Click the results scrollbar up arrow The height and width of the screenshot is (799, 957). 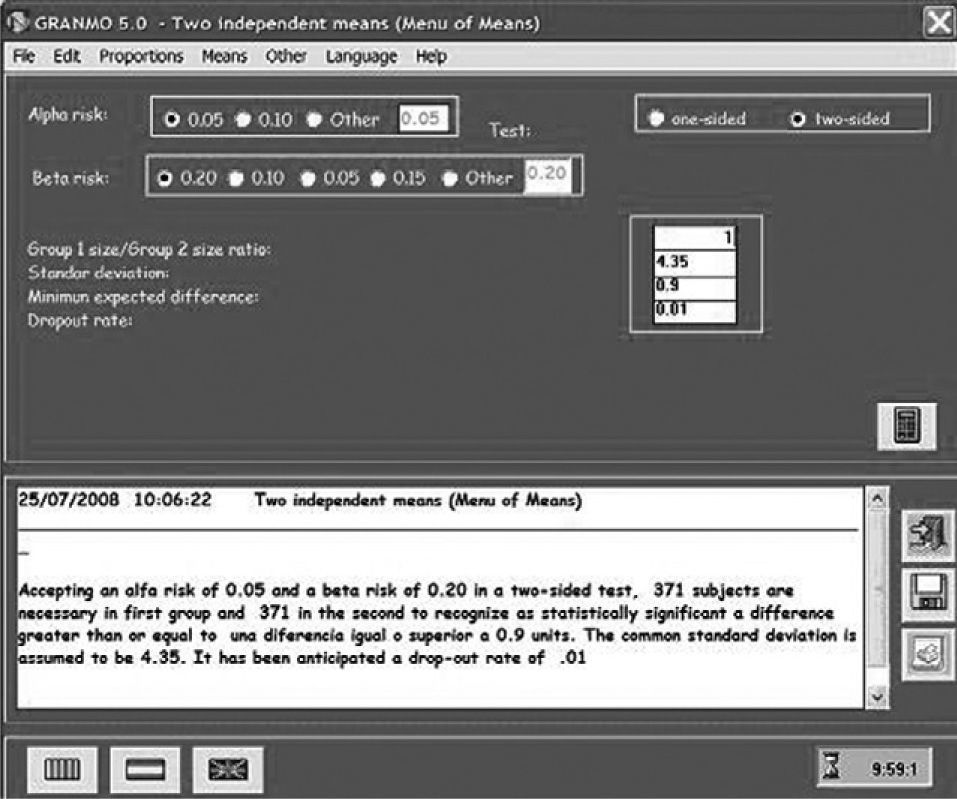pos(876,497)
